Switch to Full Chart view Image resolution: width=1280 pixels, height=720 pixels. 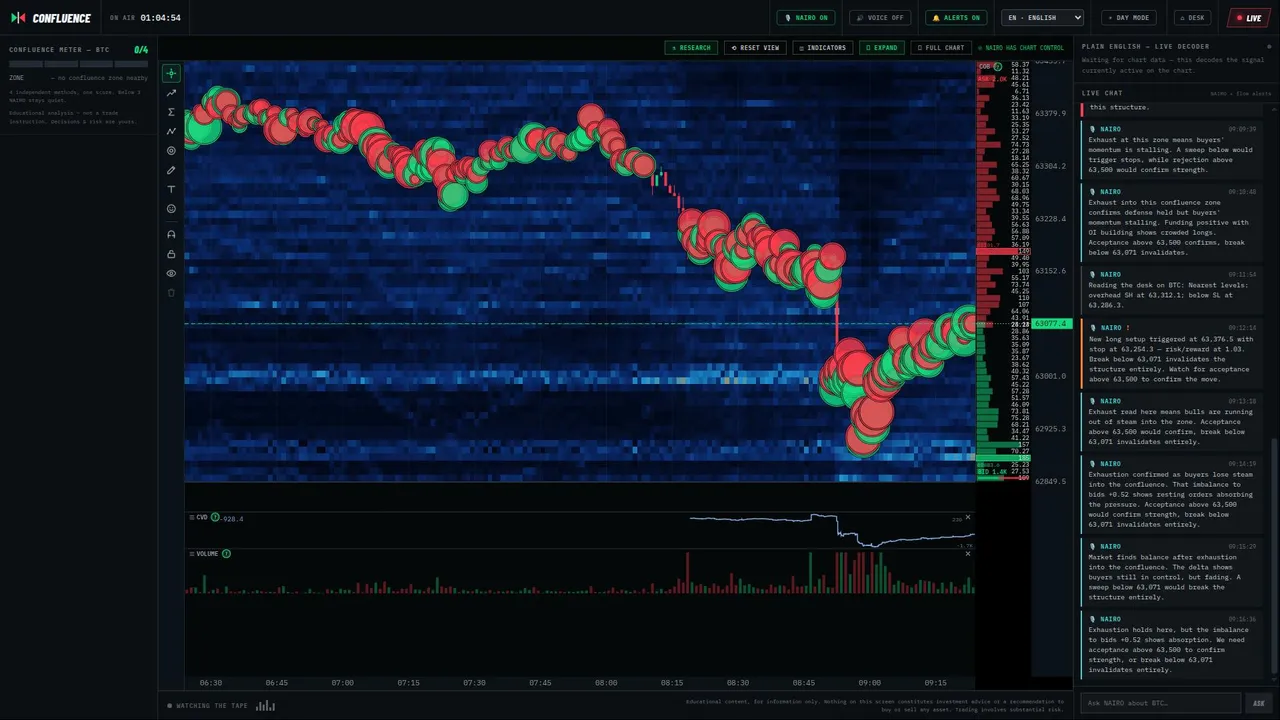coord(941,47)
